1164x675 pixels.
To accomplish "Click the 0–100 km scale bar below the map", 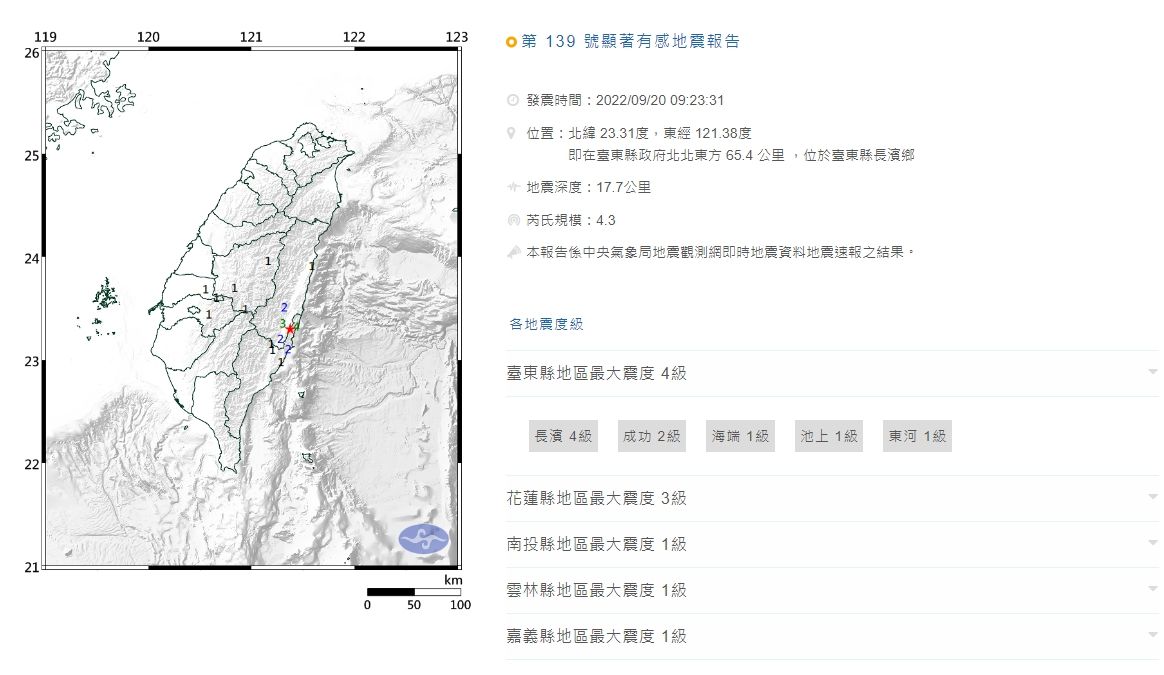I will pyautogui.click(x=413, y=592).
